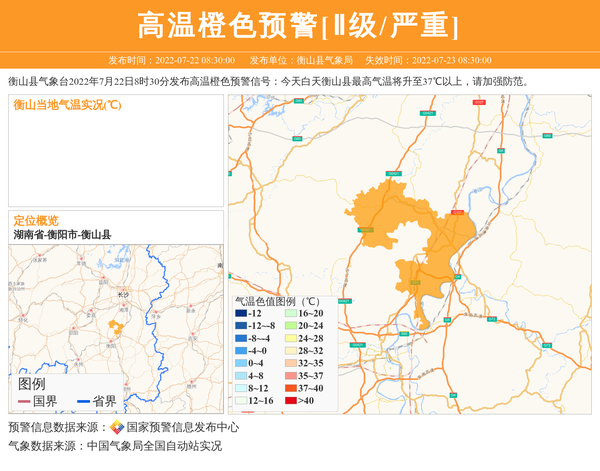Click the 湖南省-衡阳市-衡山县 location text
The image size is (600, 471).
pos(62,235)
